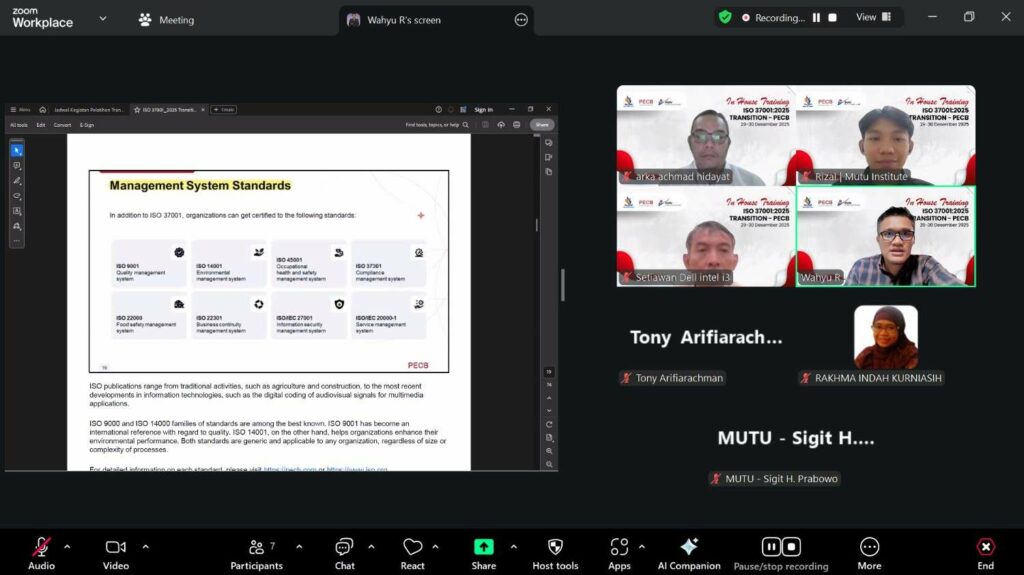Expand the Audio options chevron
The height and width of the screenshot is (575, 1024).
click(x=67, y=547)
